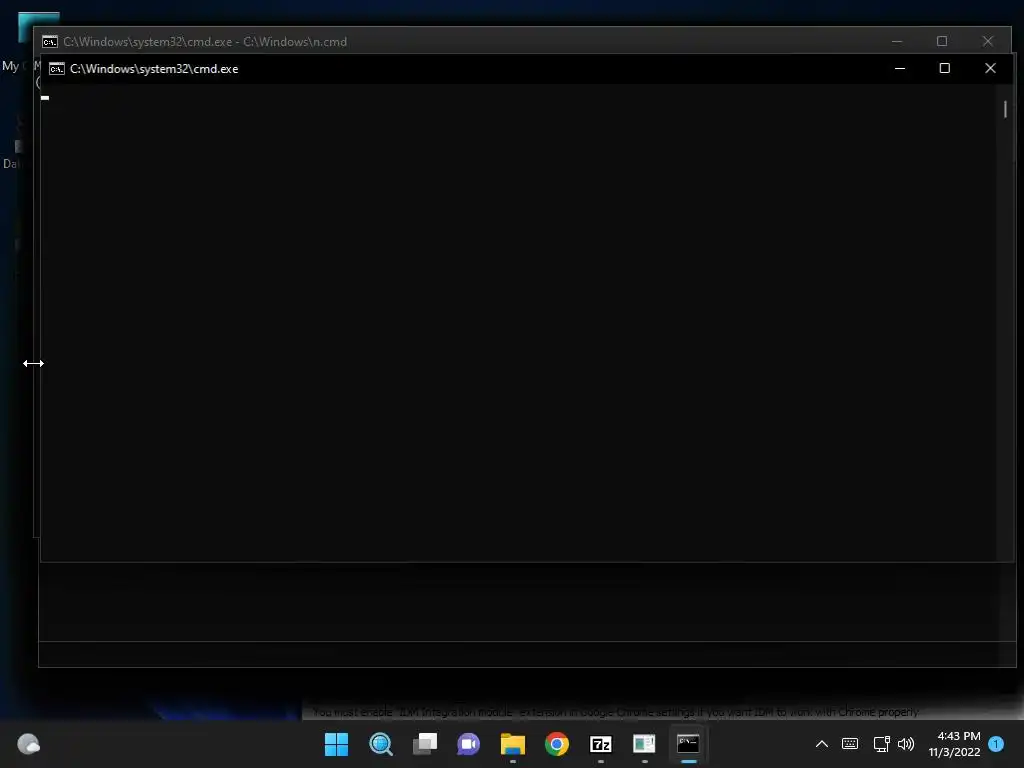Close the background n.cmd window

click(987, 41)
